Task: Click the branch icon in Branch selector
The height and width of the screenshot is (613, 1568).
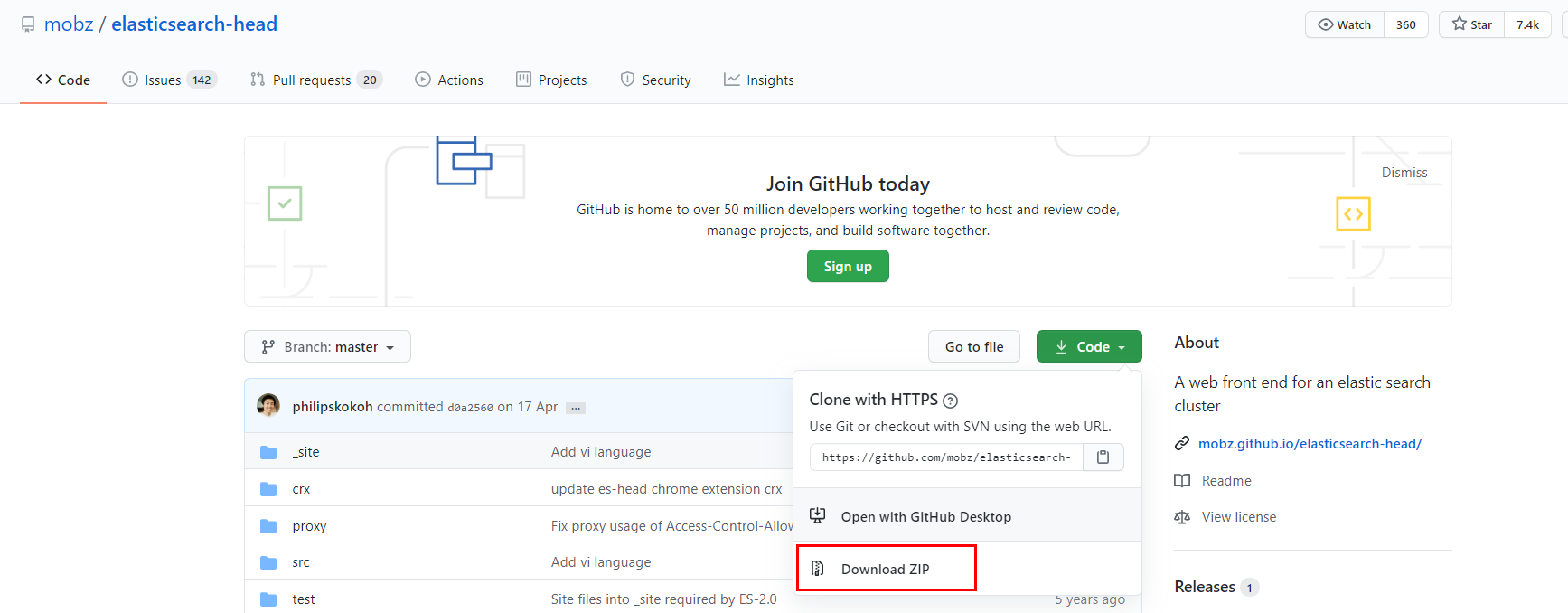Action: (268, 346)
